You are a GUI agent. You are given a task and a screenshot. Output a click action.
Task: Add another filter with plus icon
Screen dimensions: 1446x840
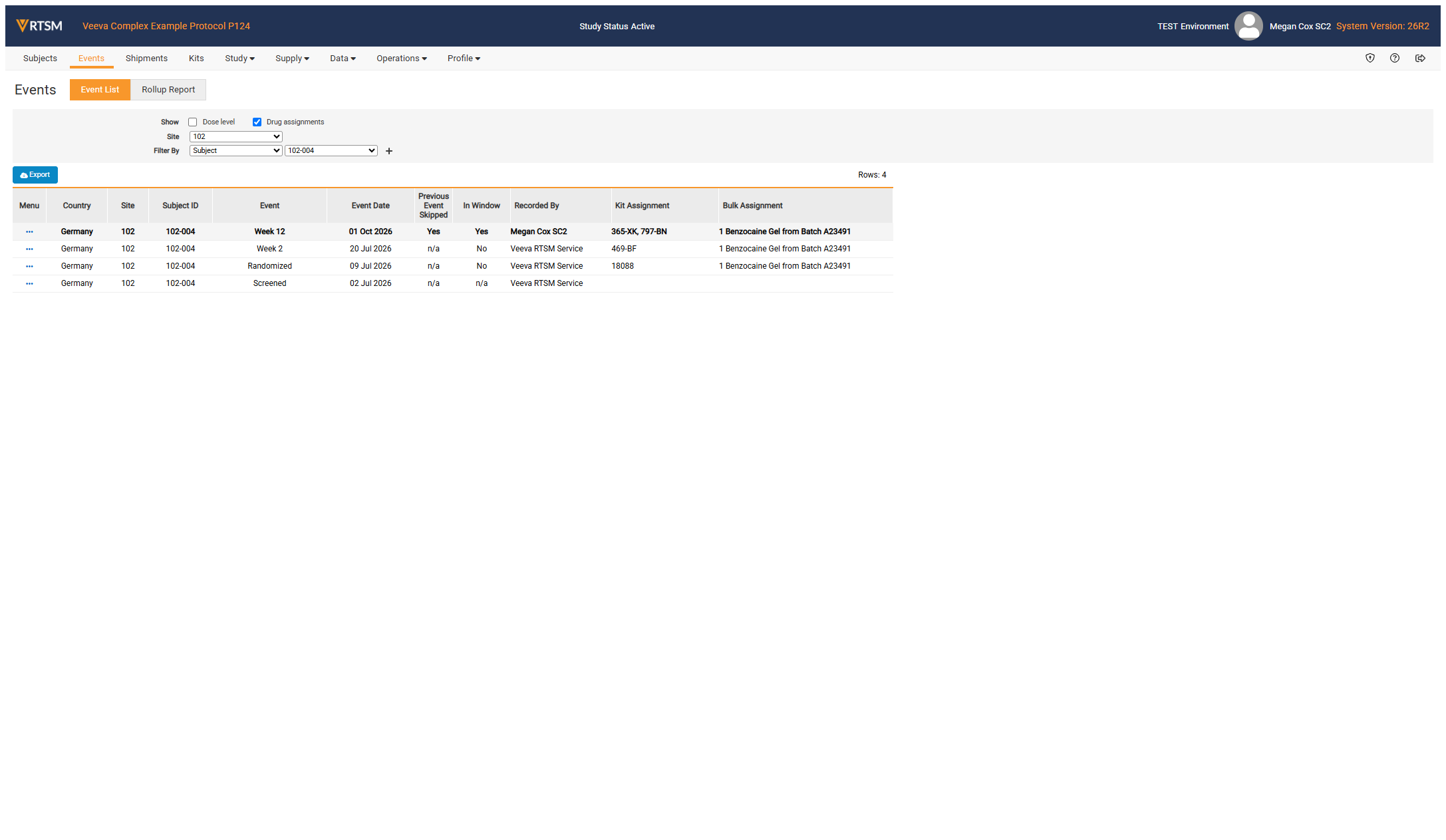coord(389,151)
